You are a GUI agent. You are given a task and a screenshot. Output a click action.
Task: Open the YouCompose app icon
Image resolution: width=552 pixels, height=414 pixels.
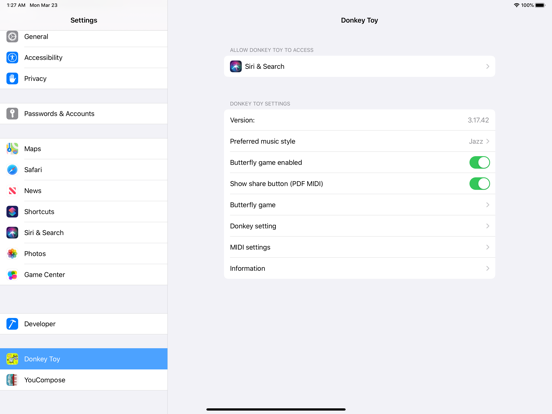12,380
